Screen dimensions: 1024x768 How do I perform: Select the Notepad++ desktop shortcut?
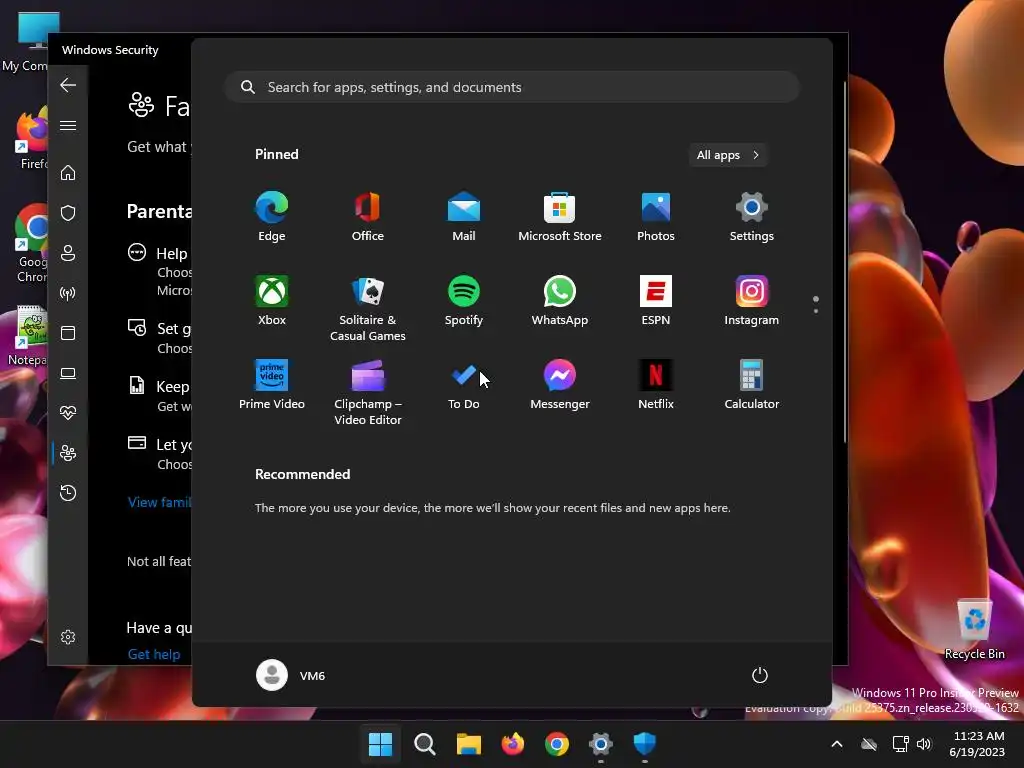coord(27,336)
